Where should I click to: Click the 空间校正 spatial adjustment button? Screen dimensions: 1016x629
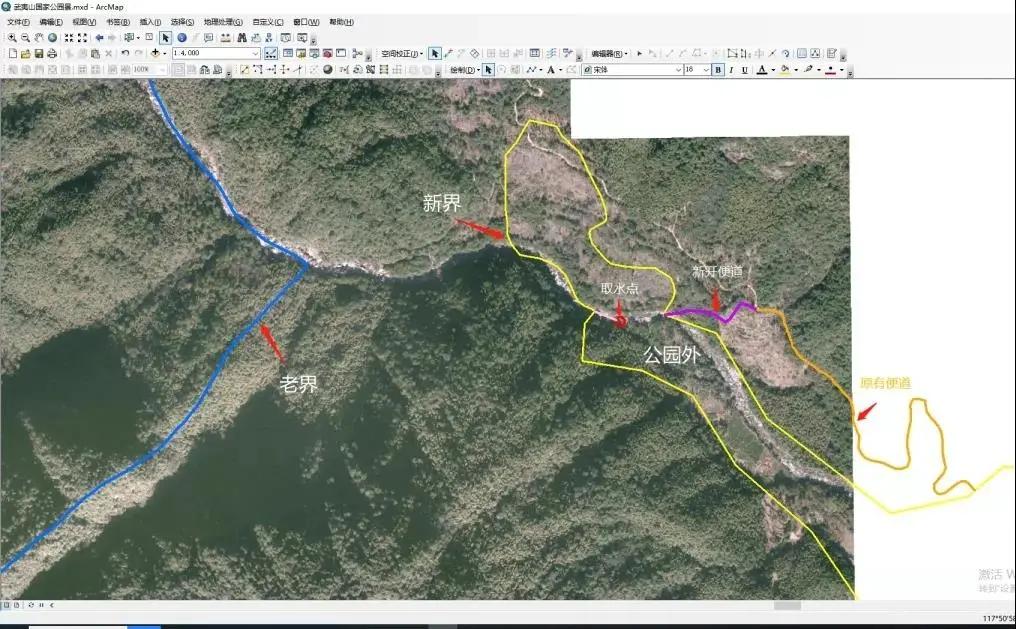click(398, 52)
